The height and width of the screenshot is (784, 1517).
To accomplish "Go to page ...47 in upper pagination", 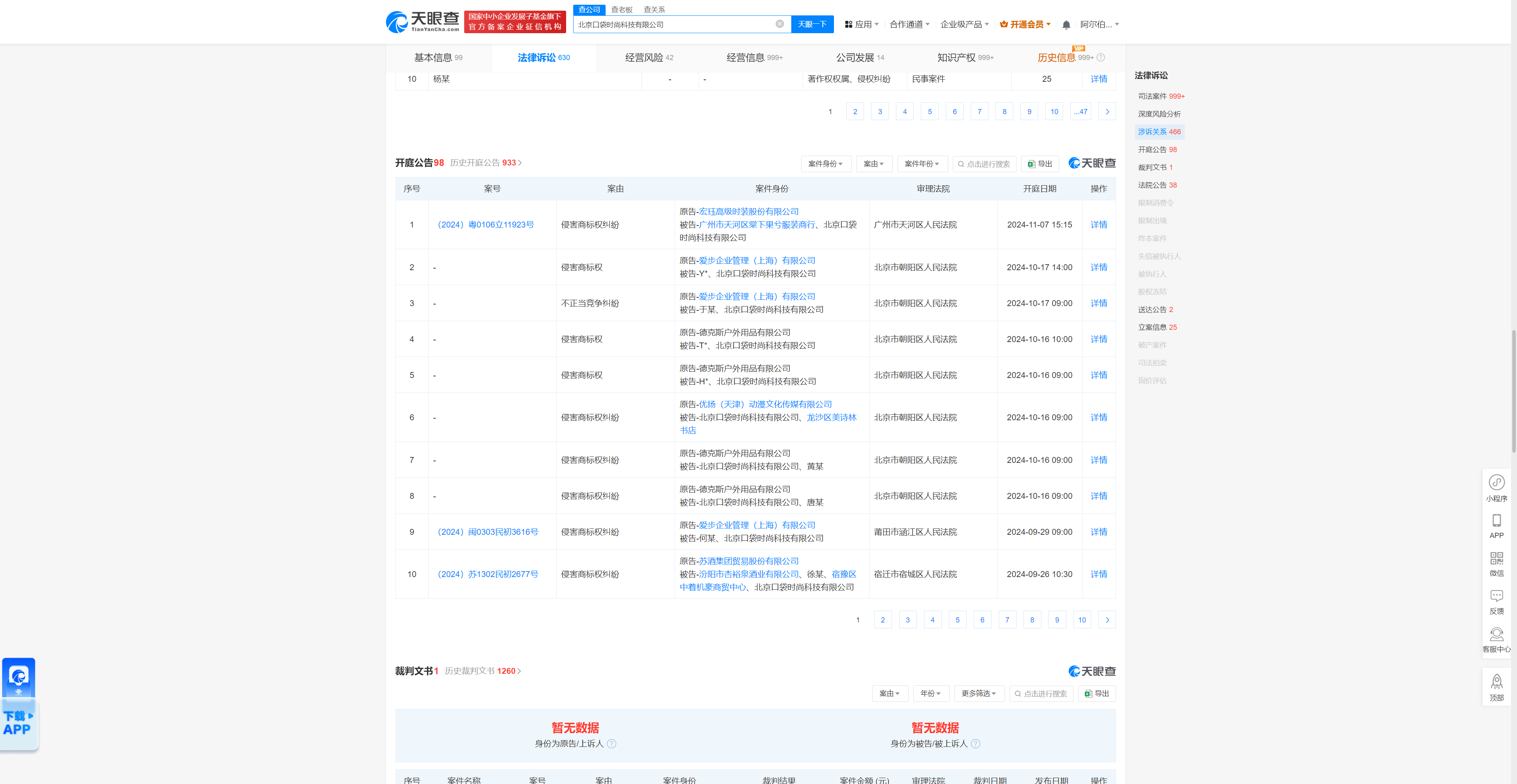I will [x=1080, y=111].
